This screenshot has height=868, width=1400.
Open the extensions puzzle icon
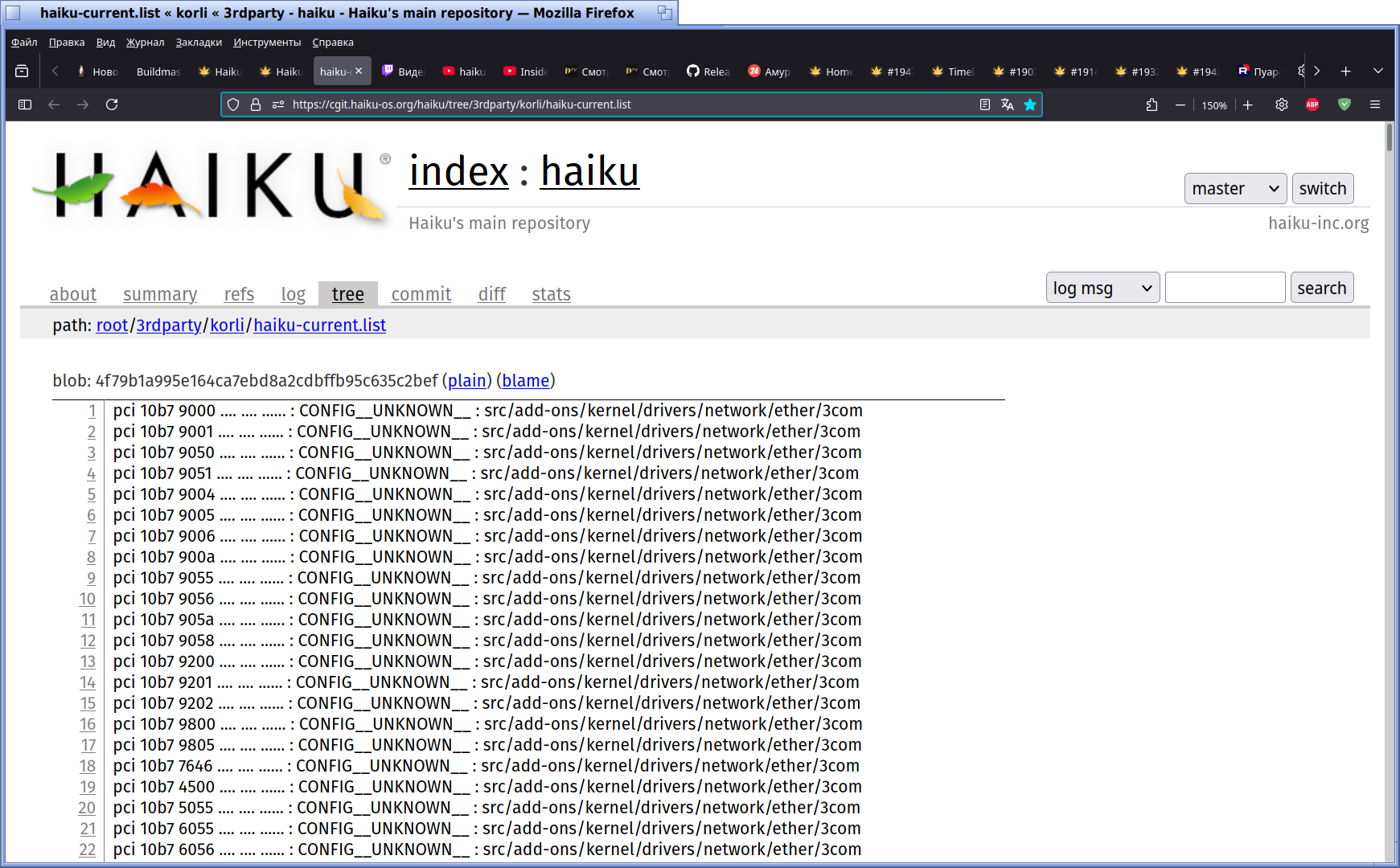point(1152,104)
